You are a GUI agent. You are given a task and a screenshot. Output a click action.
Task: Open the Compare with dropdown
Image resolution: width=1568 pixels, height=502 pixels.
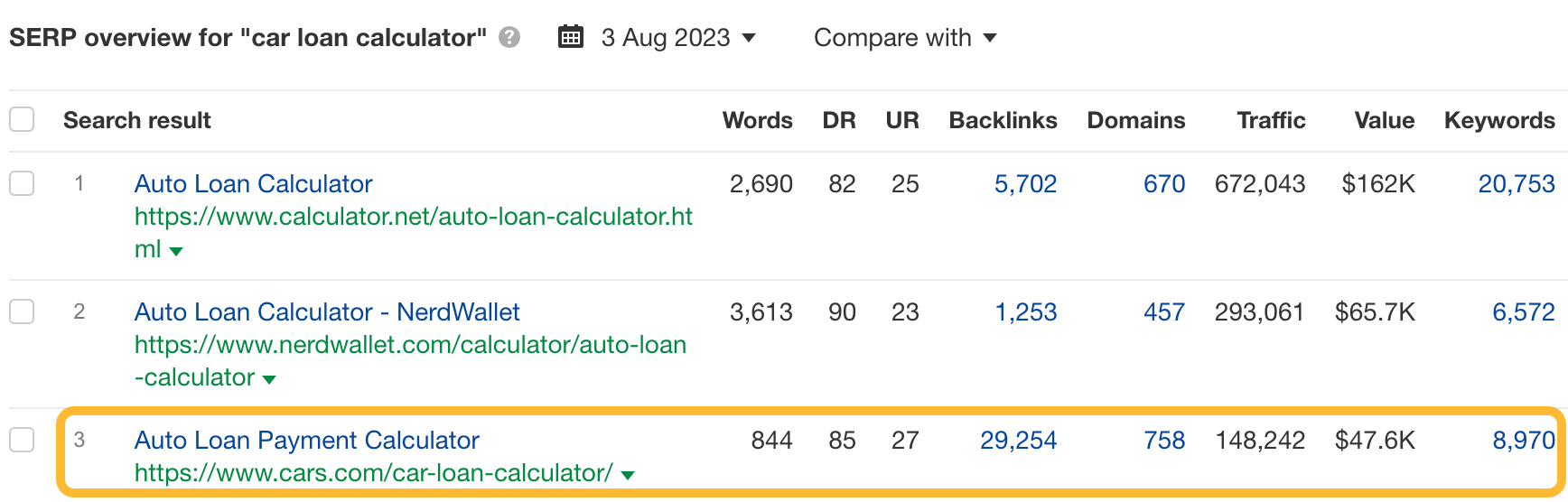[905, 38]
